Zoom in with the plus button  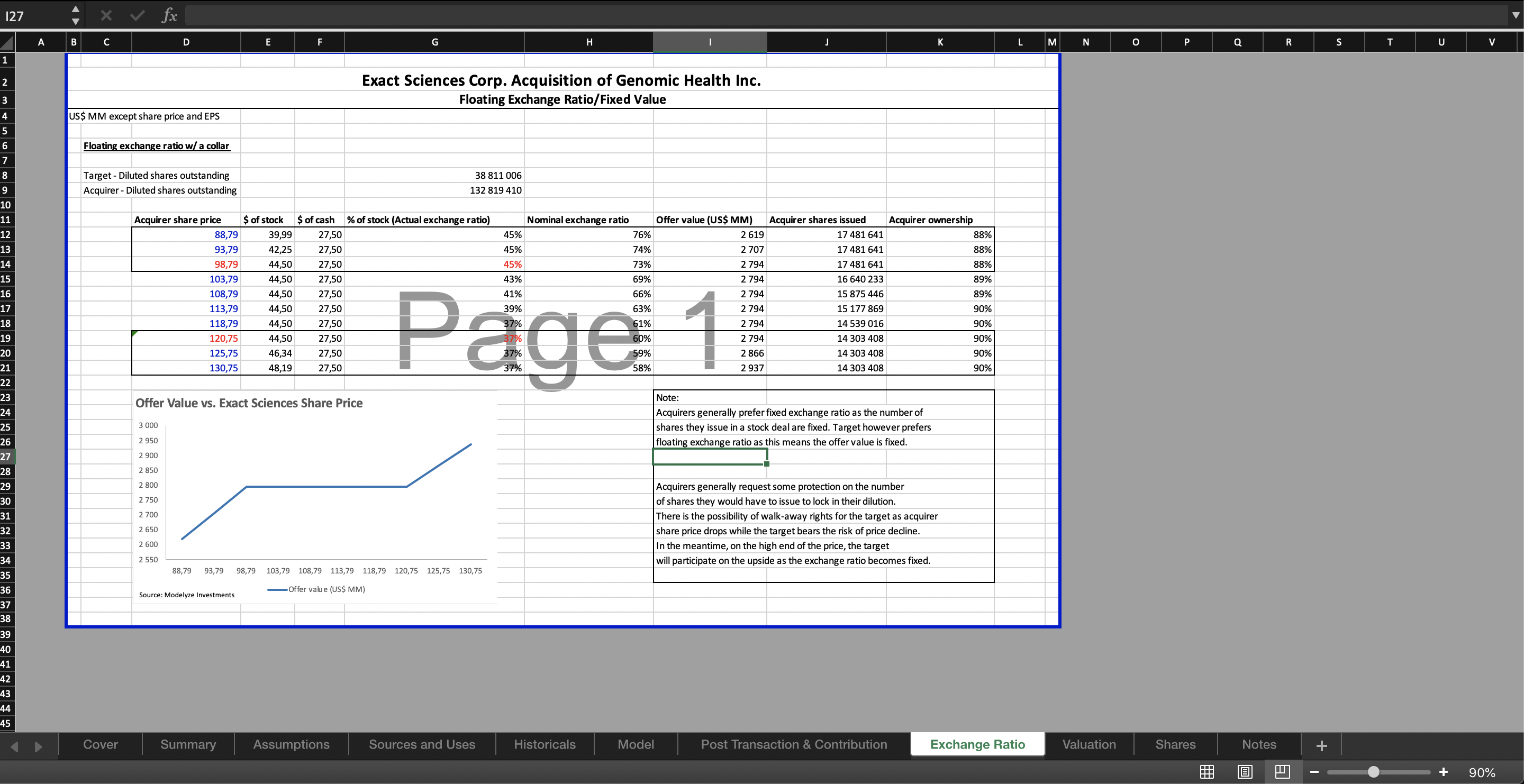[1444, 772]
